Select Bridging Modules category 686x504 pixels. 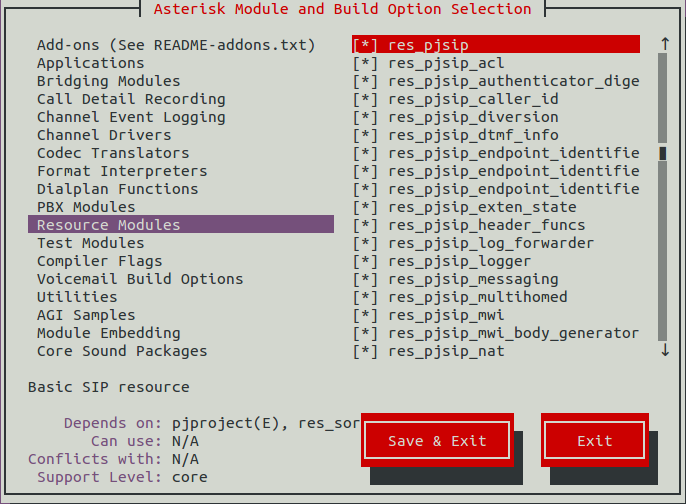pyautogui.click(x=108, y=81)
